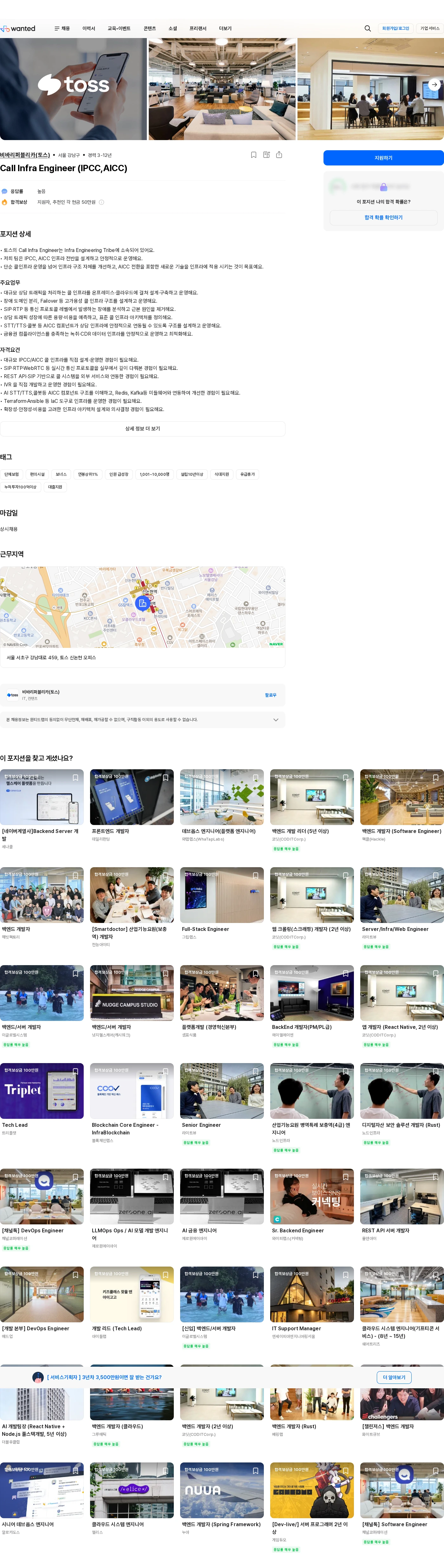
Task: Toggle bookmark on Full-Stack Engineer card
Action: (x=256, y=876)
